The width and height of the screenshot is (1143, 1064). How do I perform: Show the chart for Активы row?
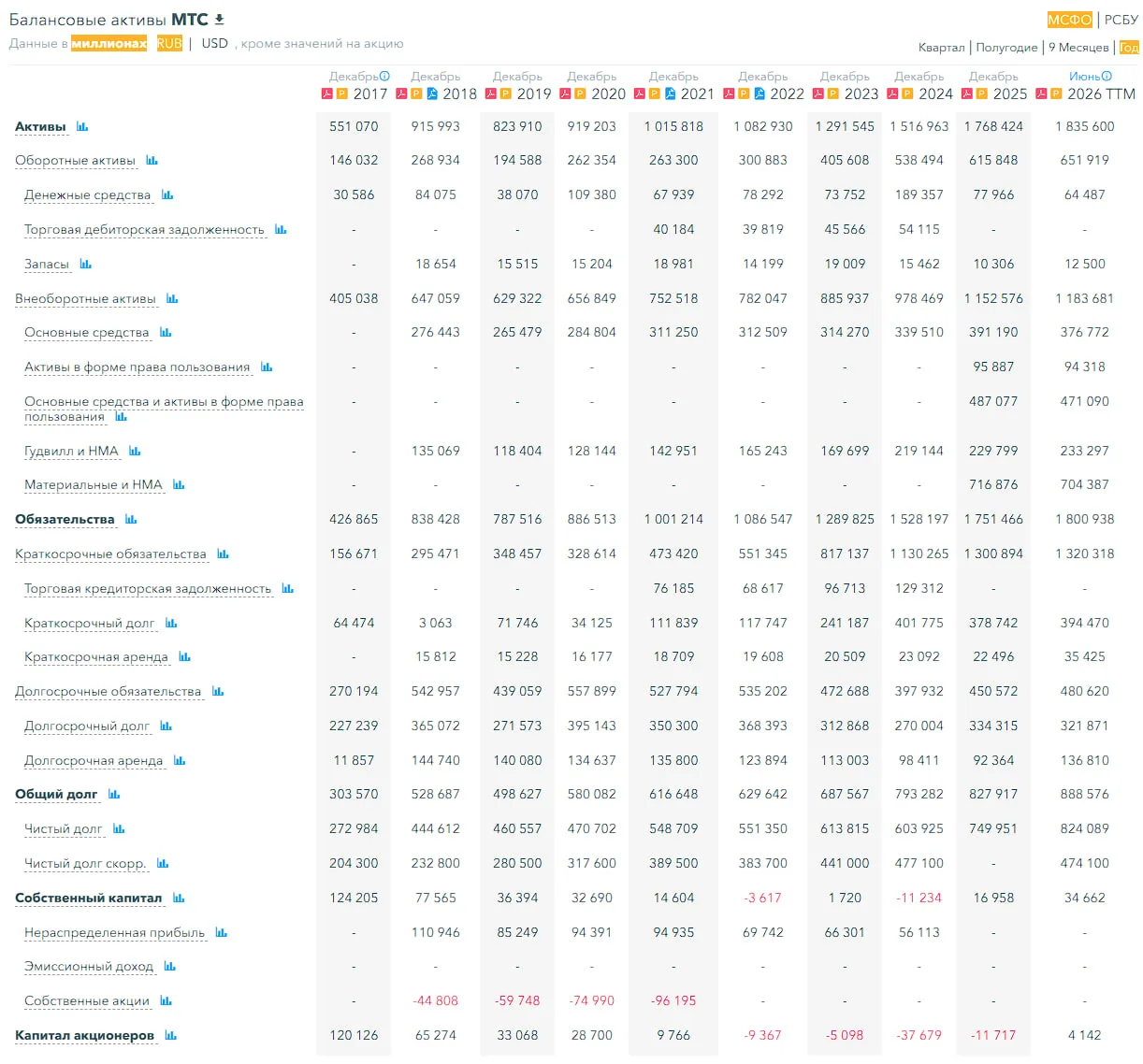(82, 126)
